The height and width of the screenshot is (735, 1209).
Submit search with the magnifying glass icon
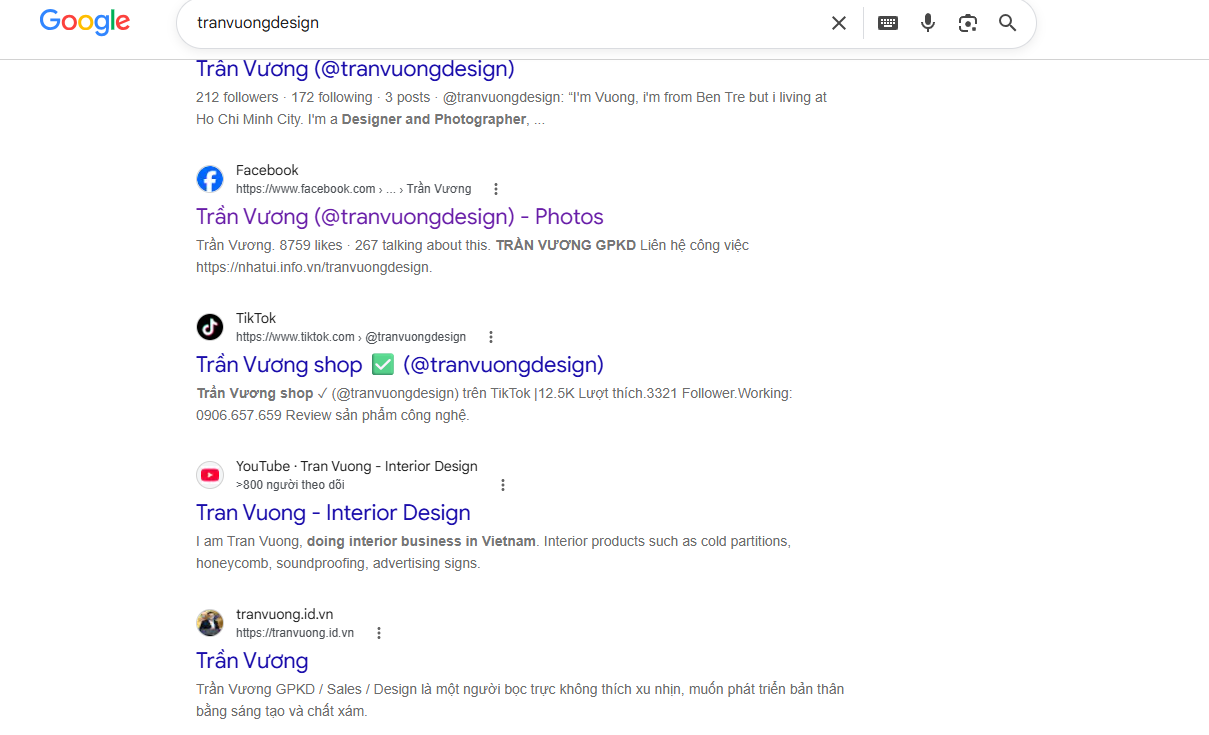[x=1007, y=23]
